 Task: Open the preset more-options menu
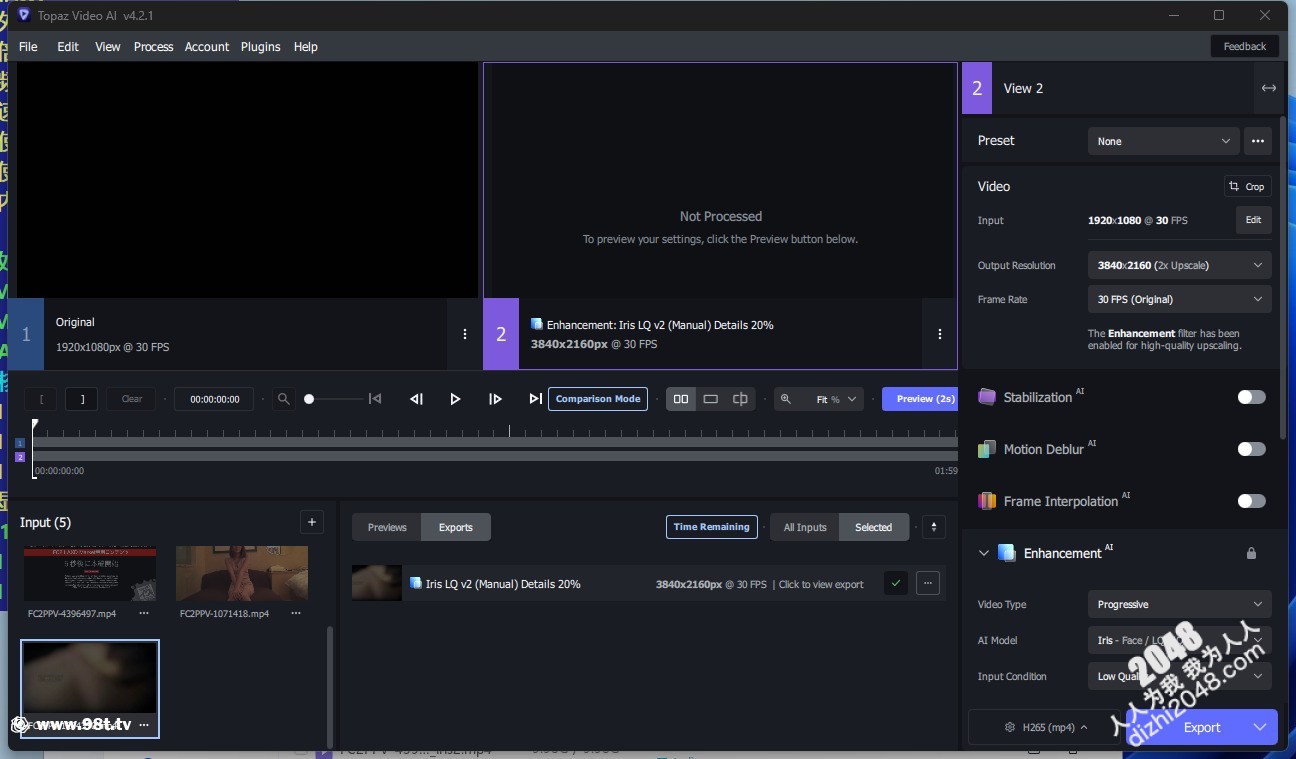[x=1258, y=141]
